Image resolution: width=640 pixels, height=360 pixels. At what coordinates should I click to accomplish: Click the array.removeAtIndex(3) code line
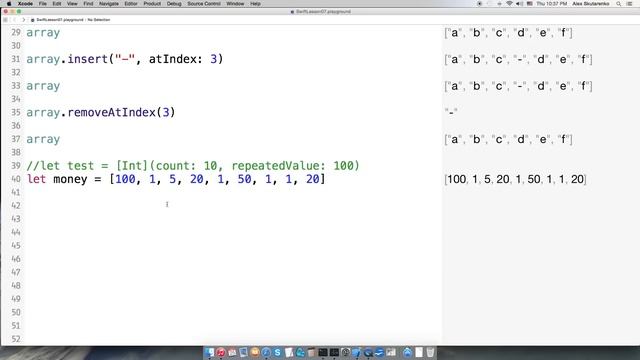coord(101,113)
